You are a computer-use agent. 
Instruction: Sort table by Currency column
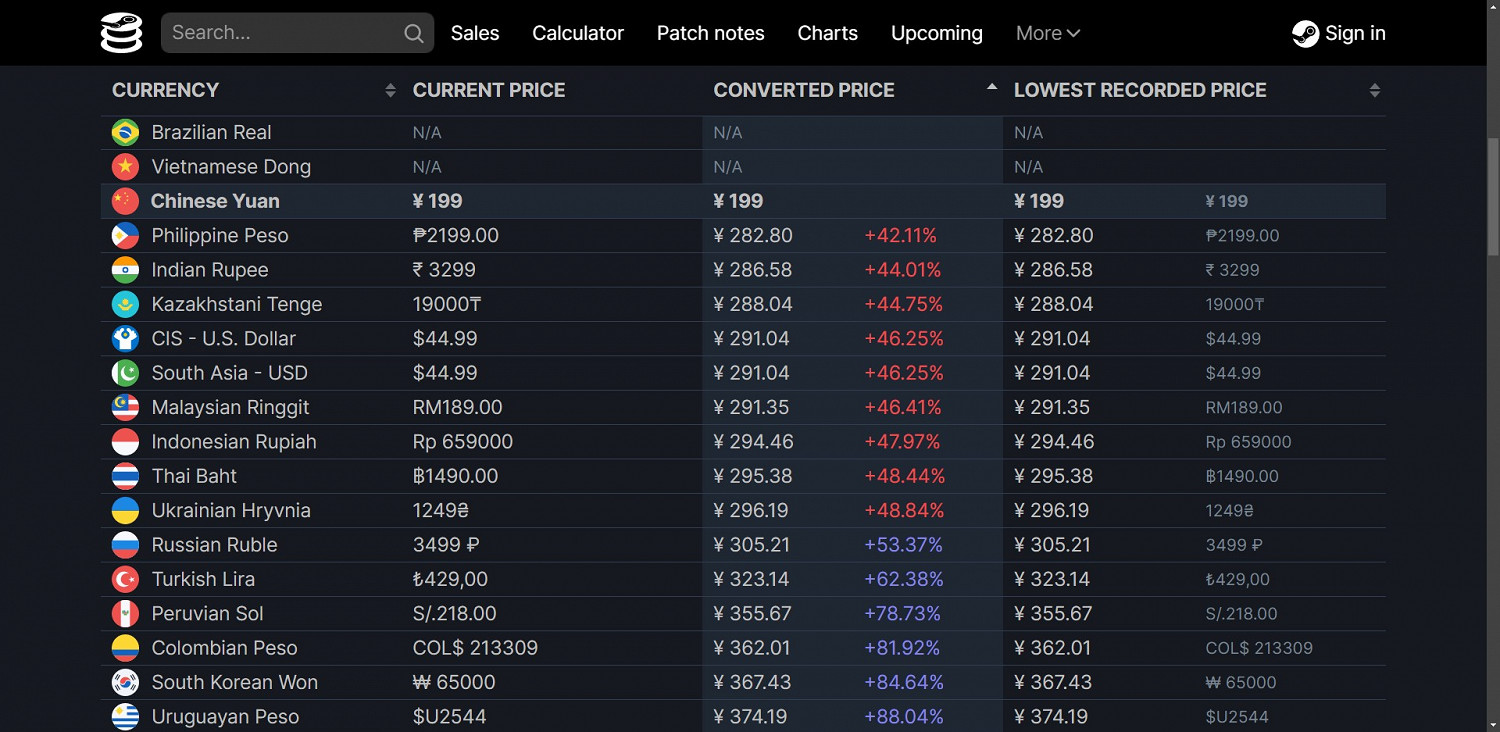390,91
